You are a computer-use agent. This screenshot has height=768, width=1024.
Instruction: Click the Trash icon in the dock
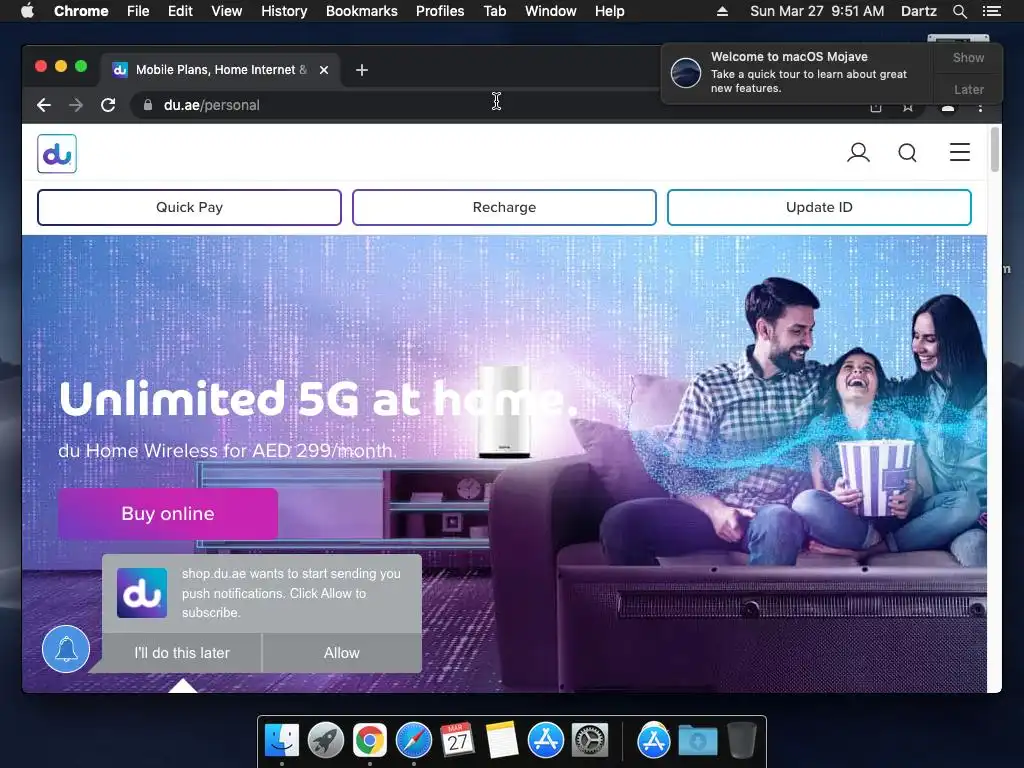click(741, 740)
